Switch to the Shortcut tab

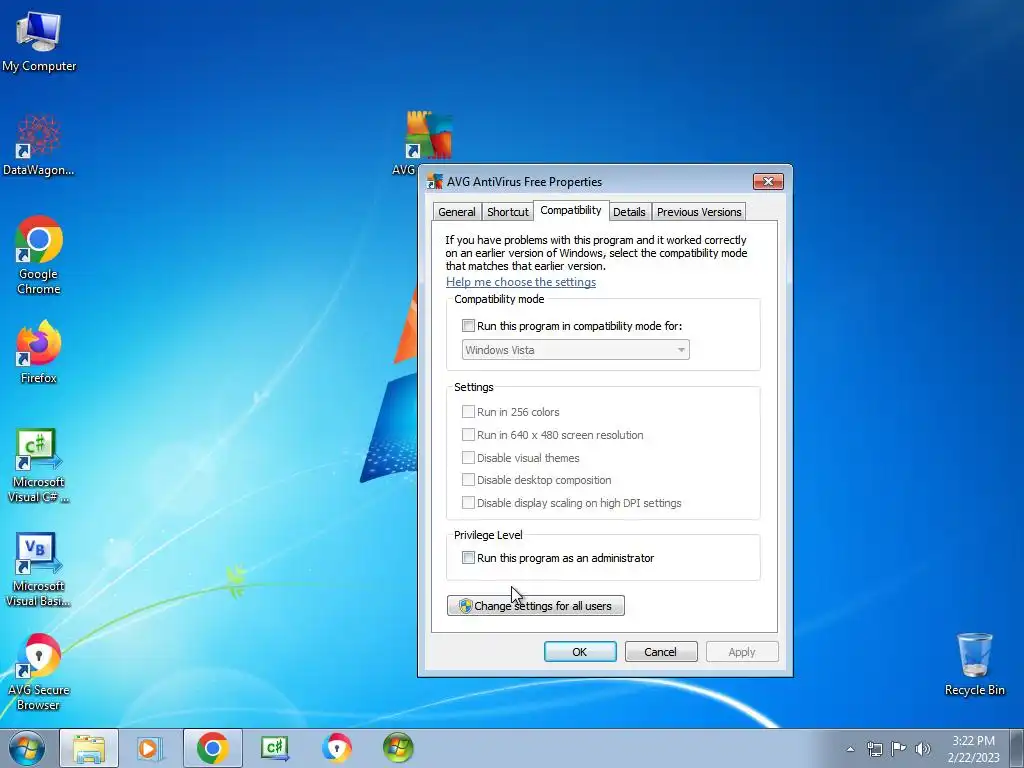(x=507, y=212)
